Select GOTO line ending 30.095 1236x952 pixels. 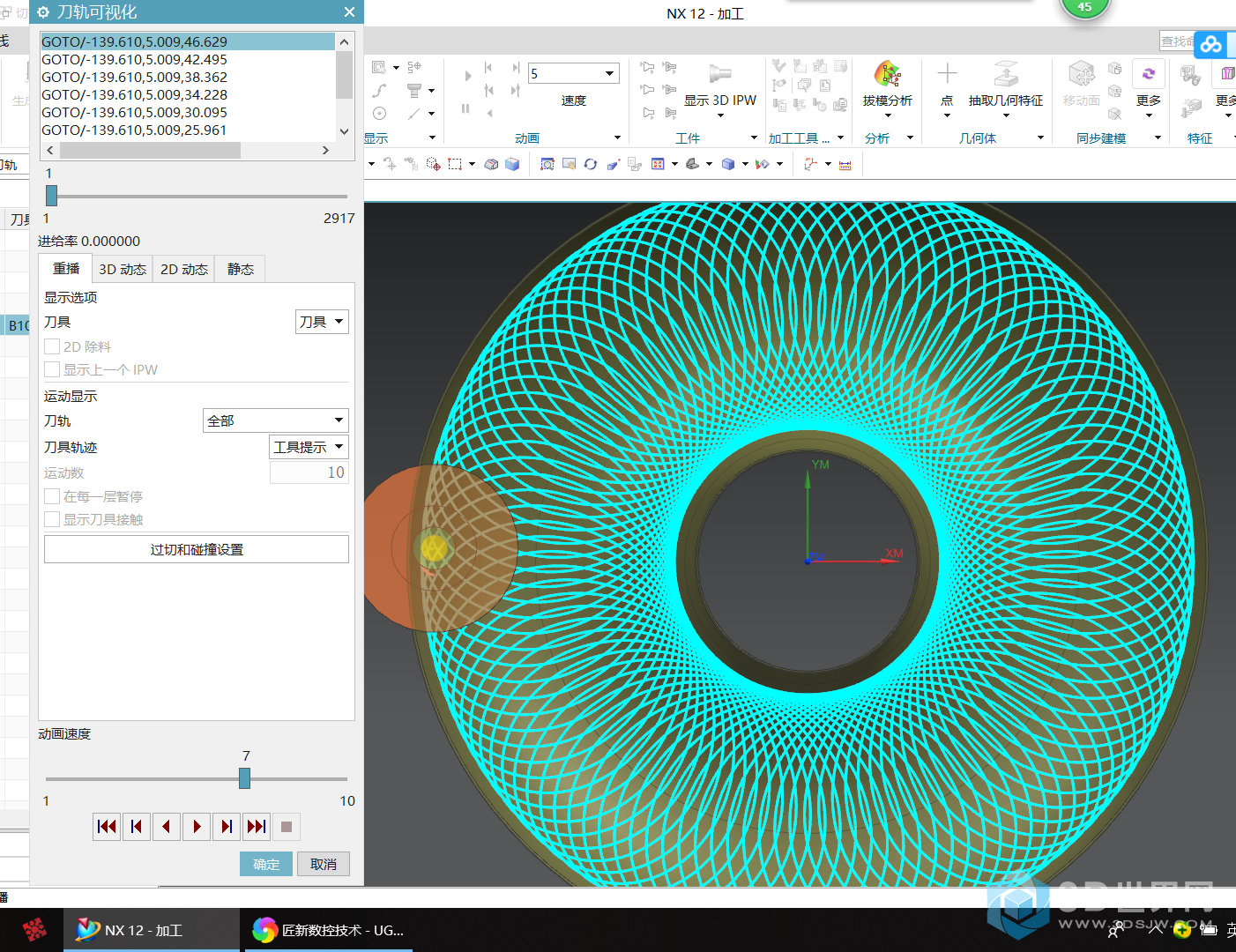point(188,112)
